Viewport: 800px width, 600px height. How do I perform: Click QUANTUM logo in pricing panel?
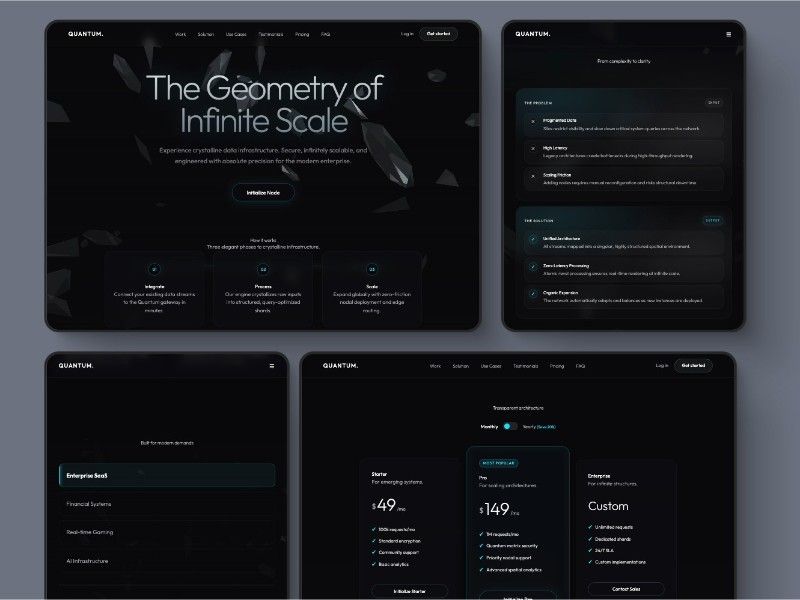[x=340, y=365]
